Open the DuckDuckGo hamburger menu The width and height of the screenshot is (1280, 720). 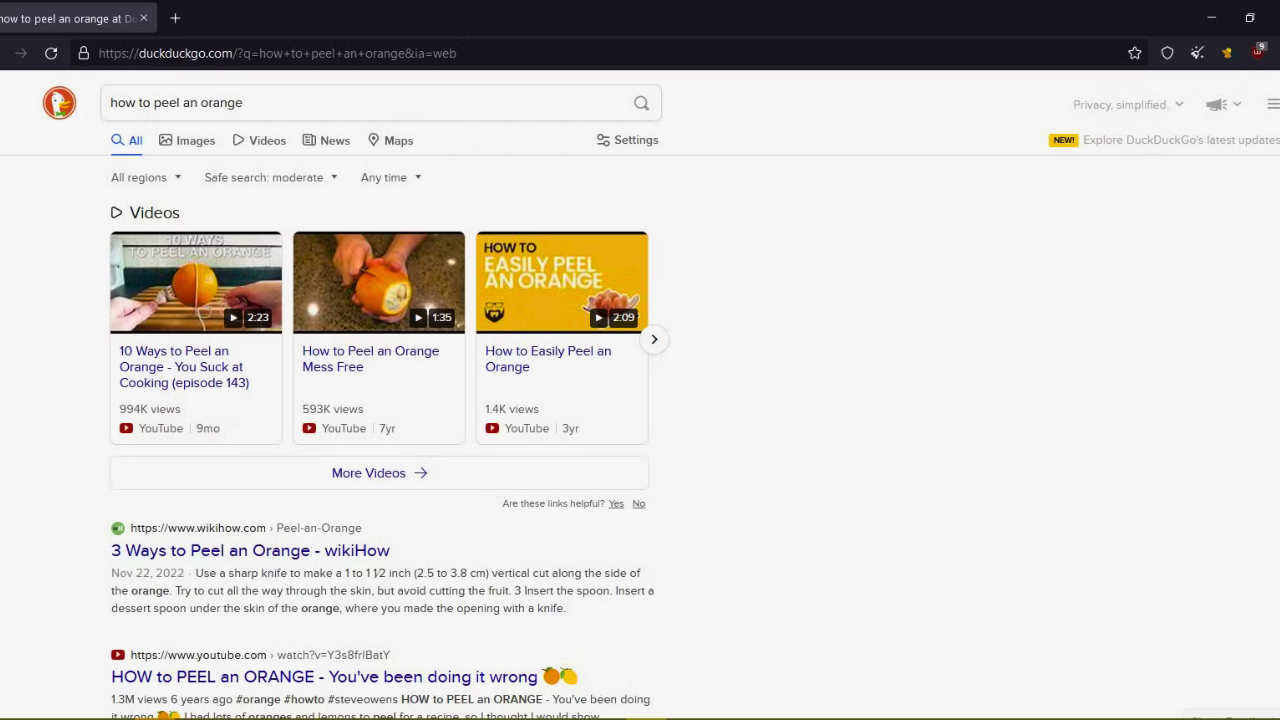pos(1272,104)
